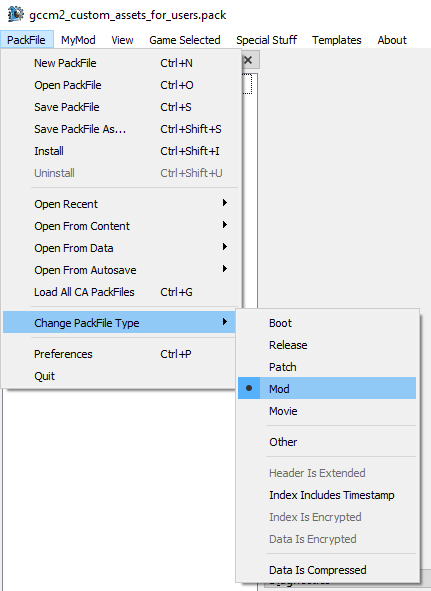Screen dimensions: 431x591
Task: Set packfile type to Movie
Action: 327,411
